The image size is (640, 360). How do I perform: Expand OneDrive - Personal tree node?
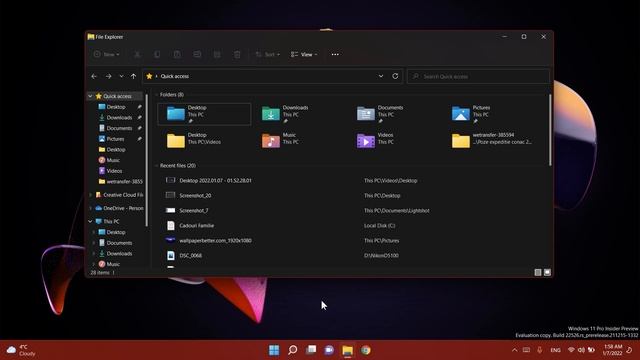click(90, 208)
